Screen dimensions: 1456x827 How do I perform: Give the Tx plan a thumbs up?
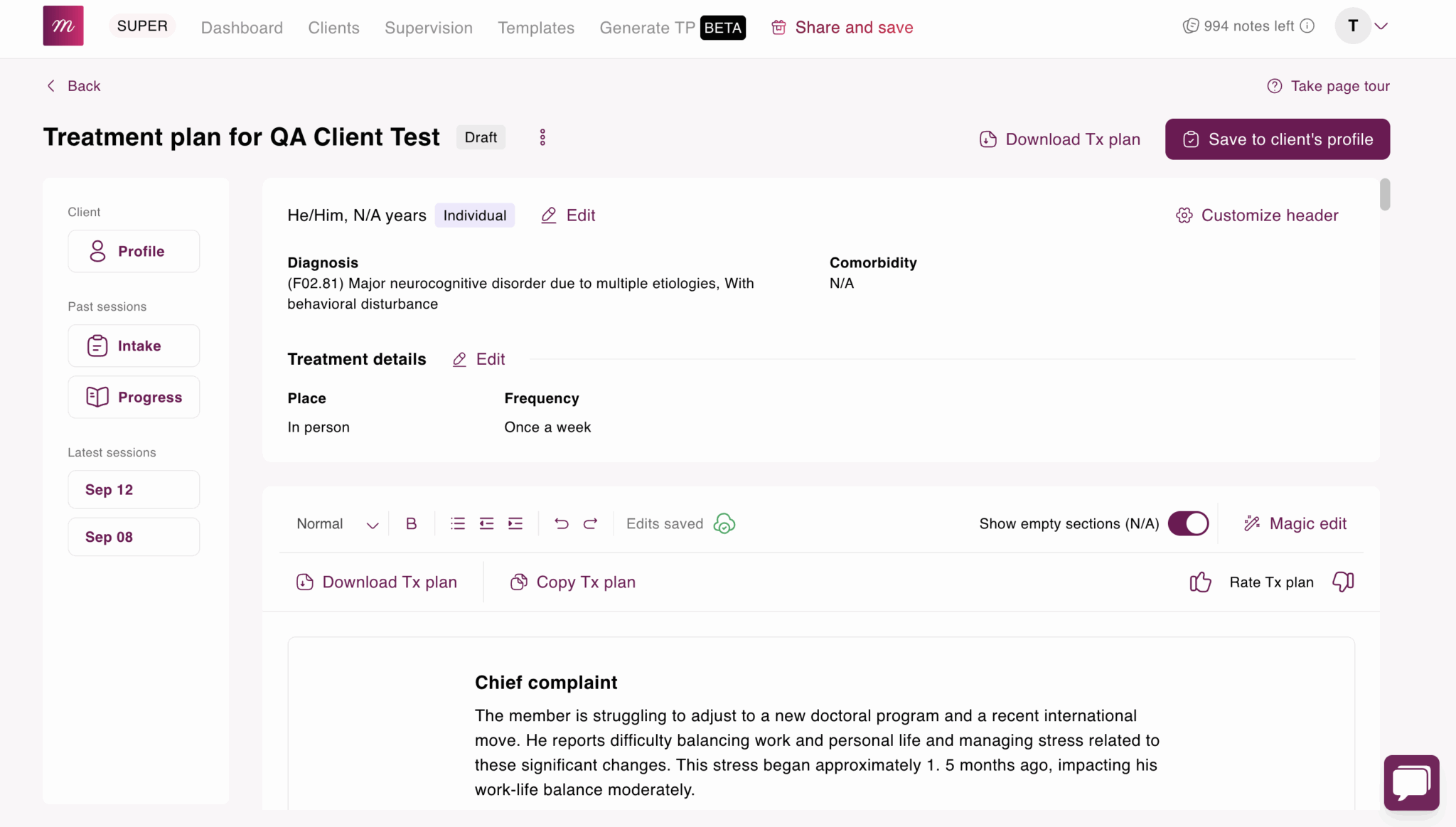(x=1199, y=581)
